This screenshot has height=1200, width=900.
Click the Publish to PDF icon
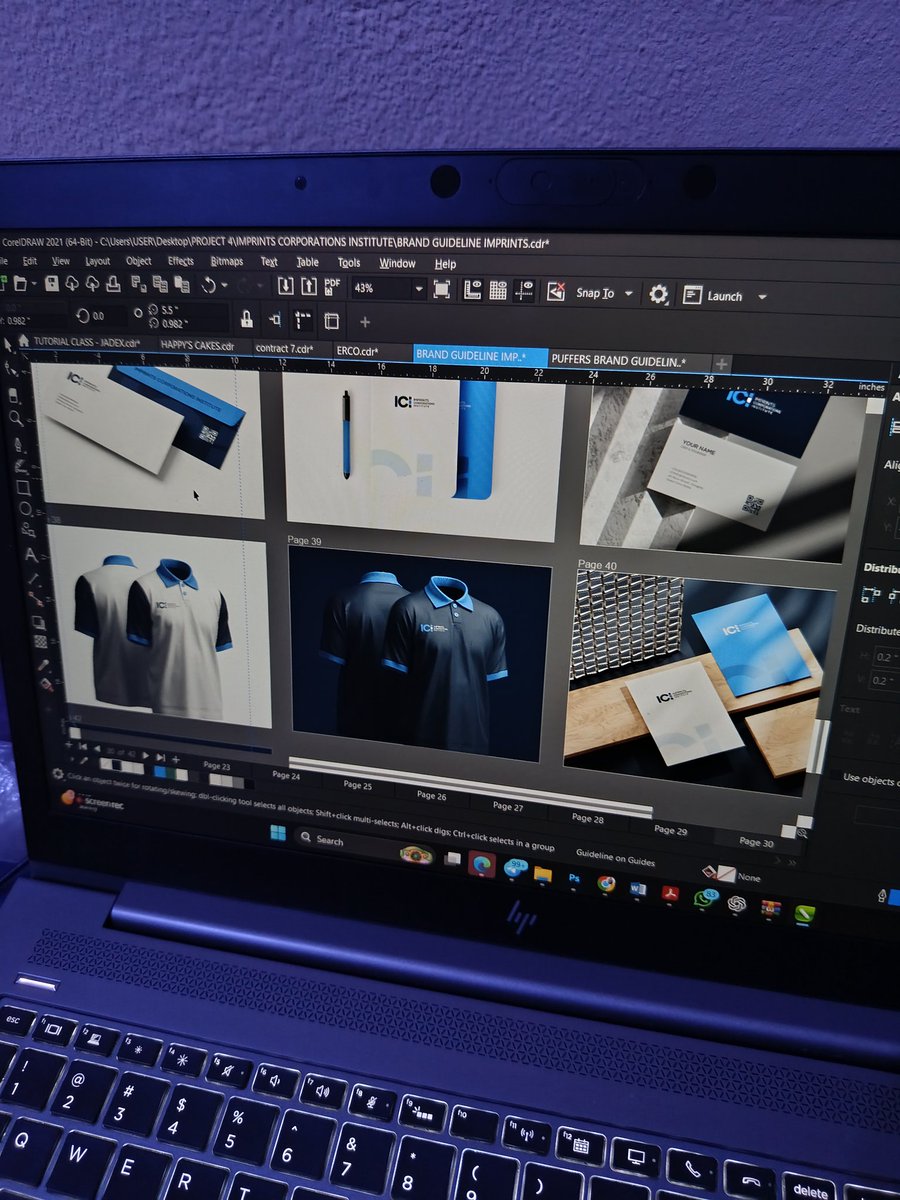tap(332, 286)
